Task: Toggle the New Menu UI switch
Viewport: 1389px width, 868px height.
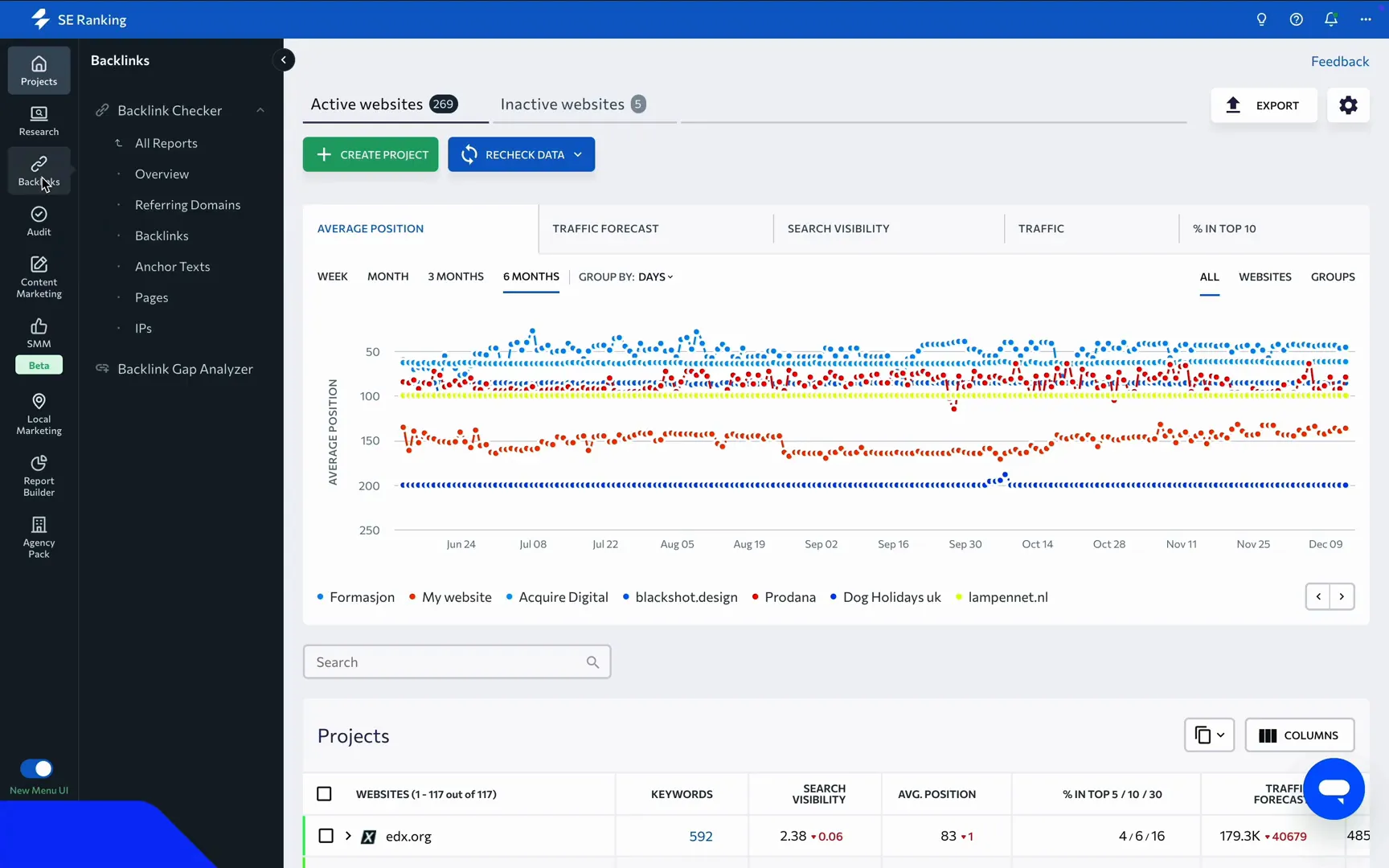Action: (37, 768)
